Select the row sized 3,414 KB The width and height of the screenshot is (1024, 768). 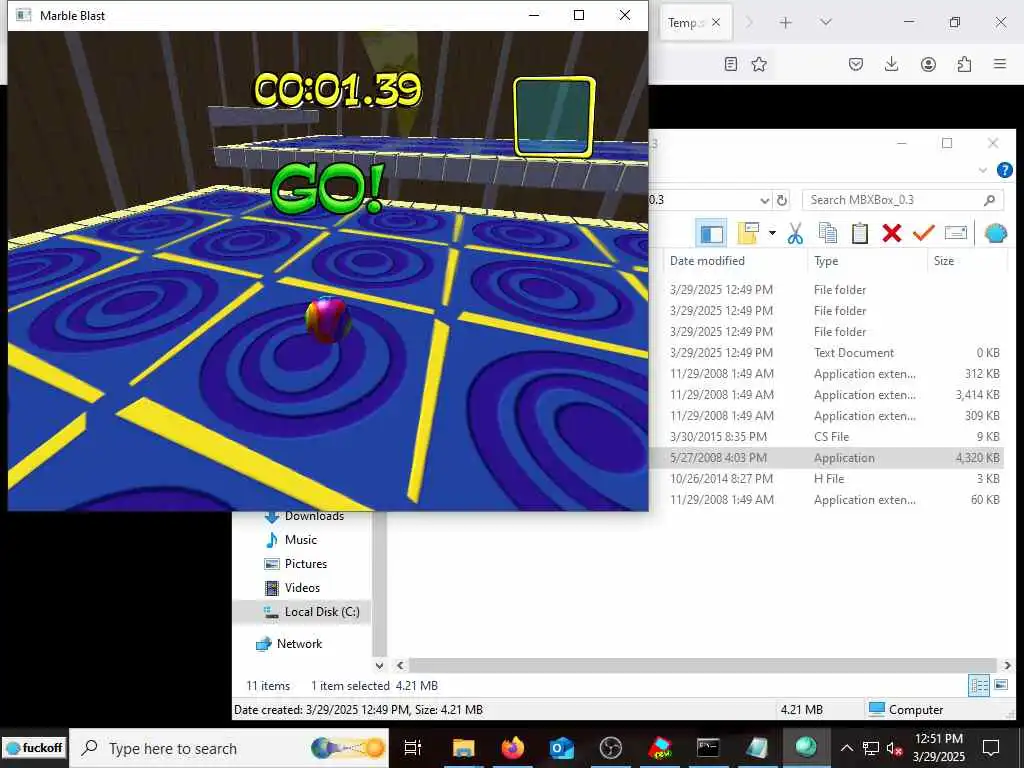827,394
